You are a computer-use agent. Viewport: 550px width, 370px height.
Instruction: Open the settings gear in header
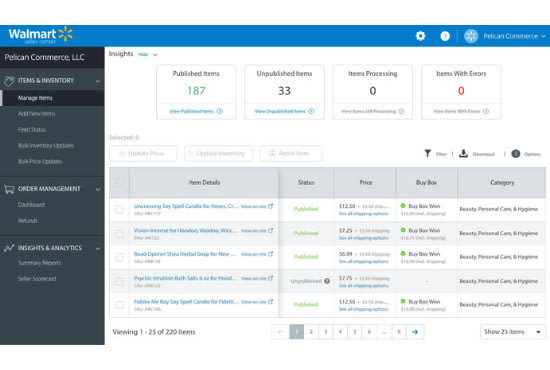tap(420, 36)
